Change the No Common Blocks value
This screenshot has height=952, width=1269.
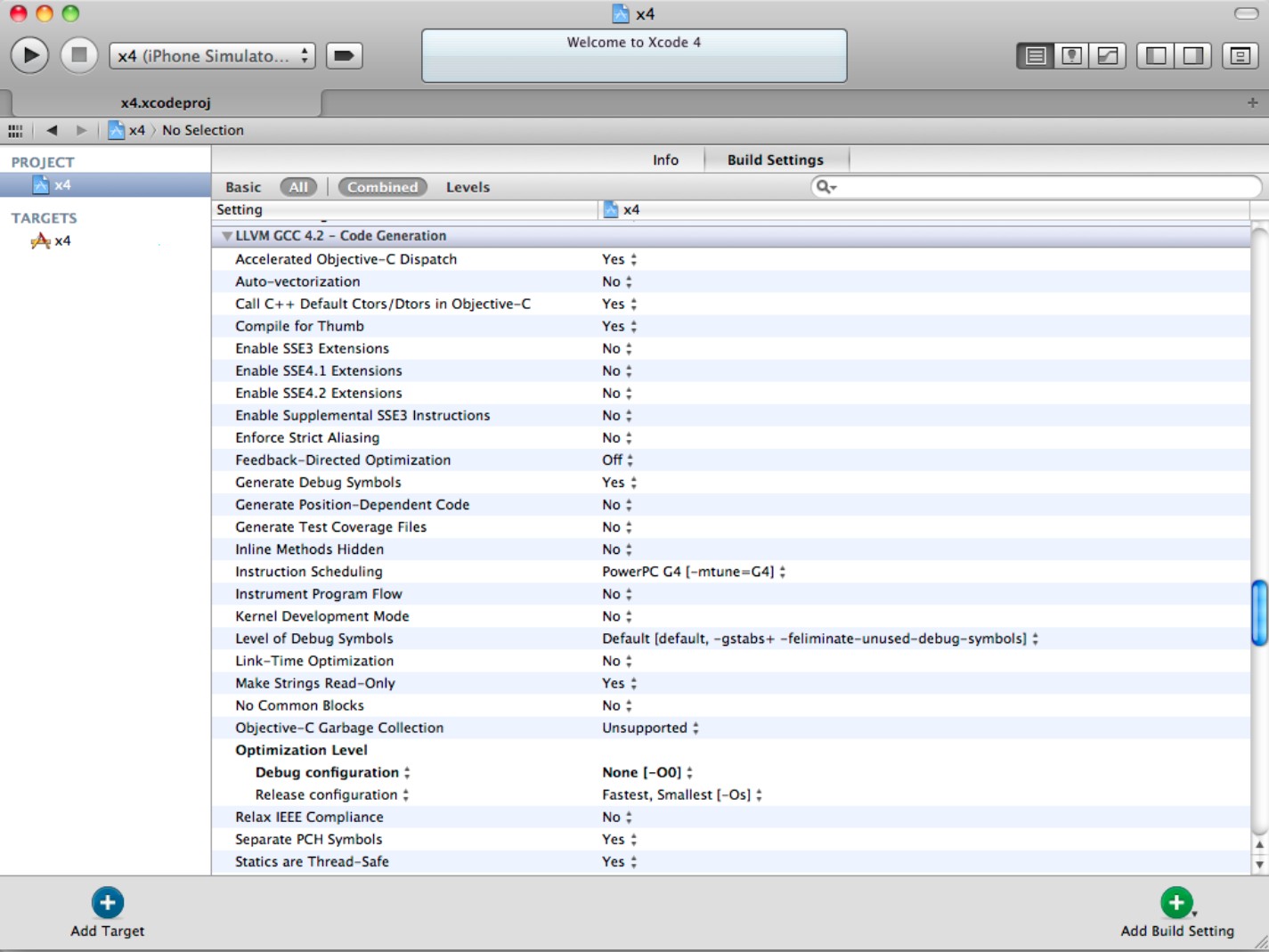pos(617,705)
